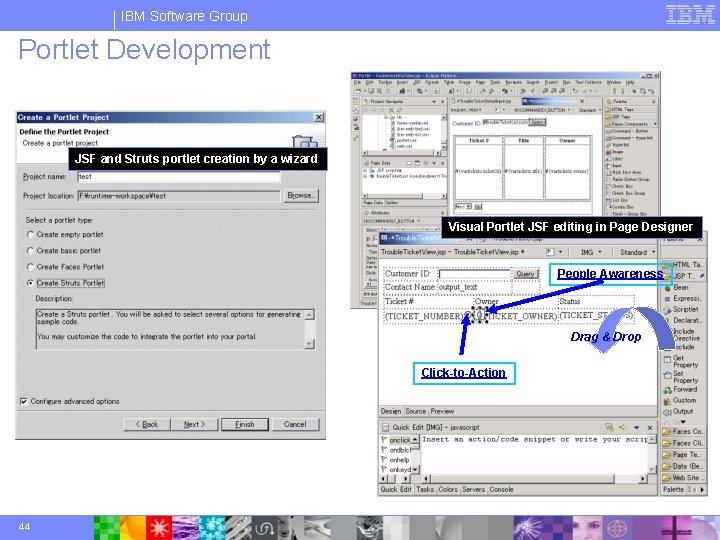Click Finish in the portlet wizard
This screenshot has width=720, height=540.
coord(245,424)
